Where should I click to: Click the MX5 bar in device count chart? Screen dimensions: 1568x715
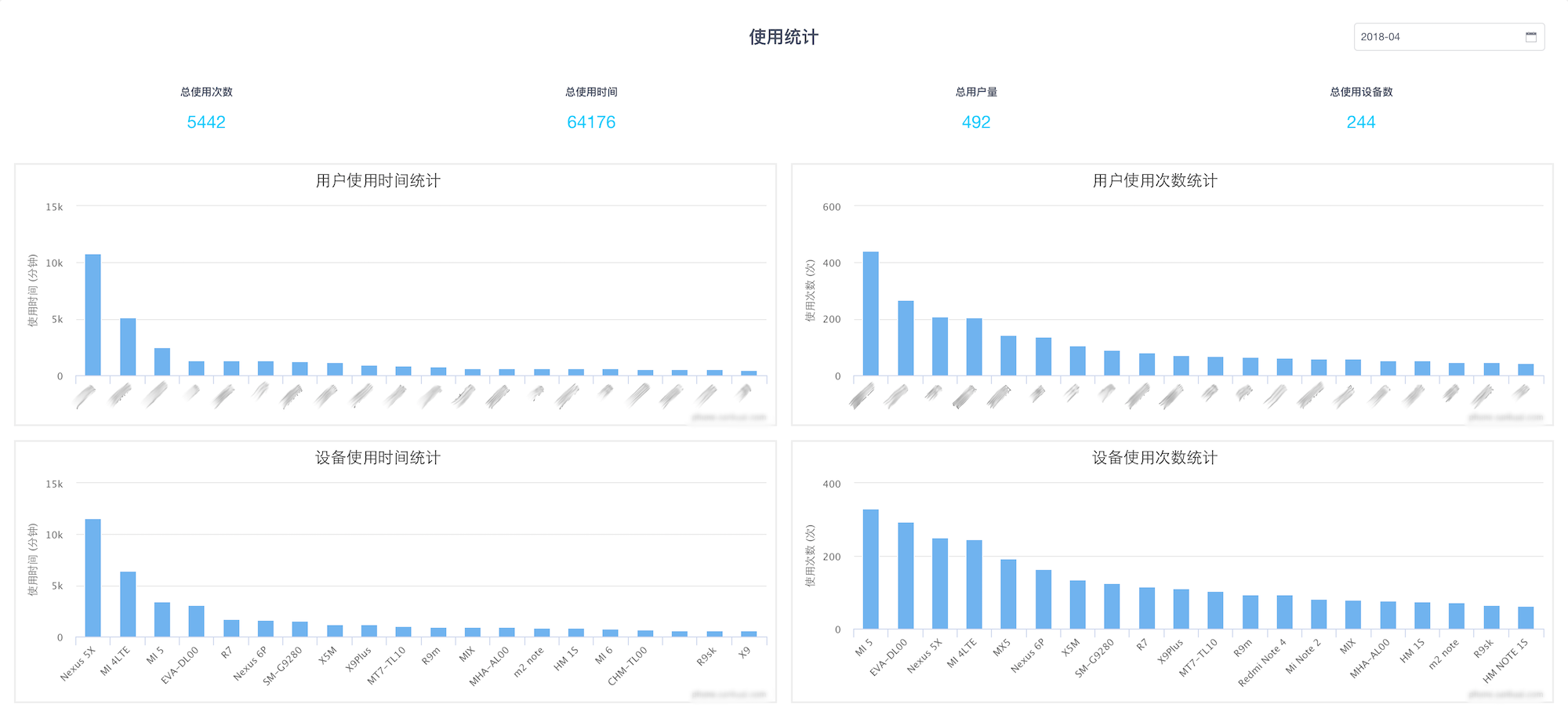[x=1008, y=594]
